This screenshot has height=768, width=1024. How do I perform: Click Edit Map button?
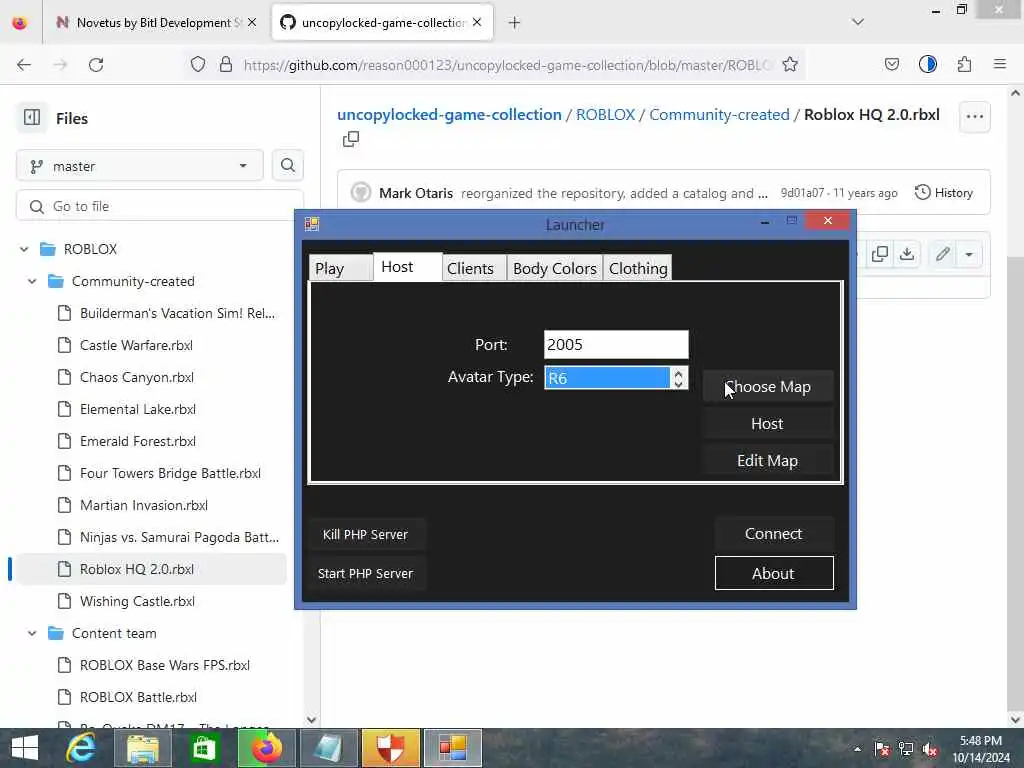(x=768, y=461)
